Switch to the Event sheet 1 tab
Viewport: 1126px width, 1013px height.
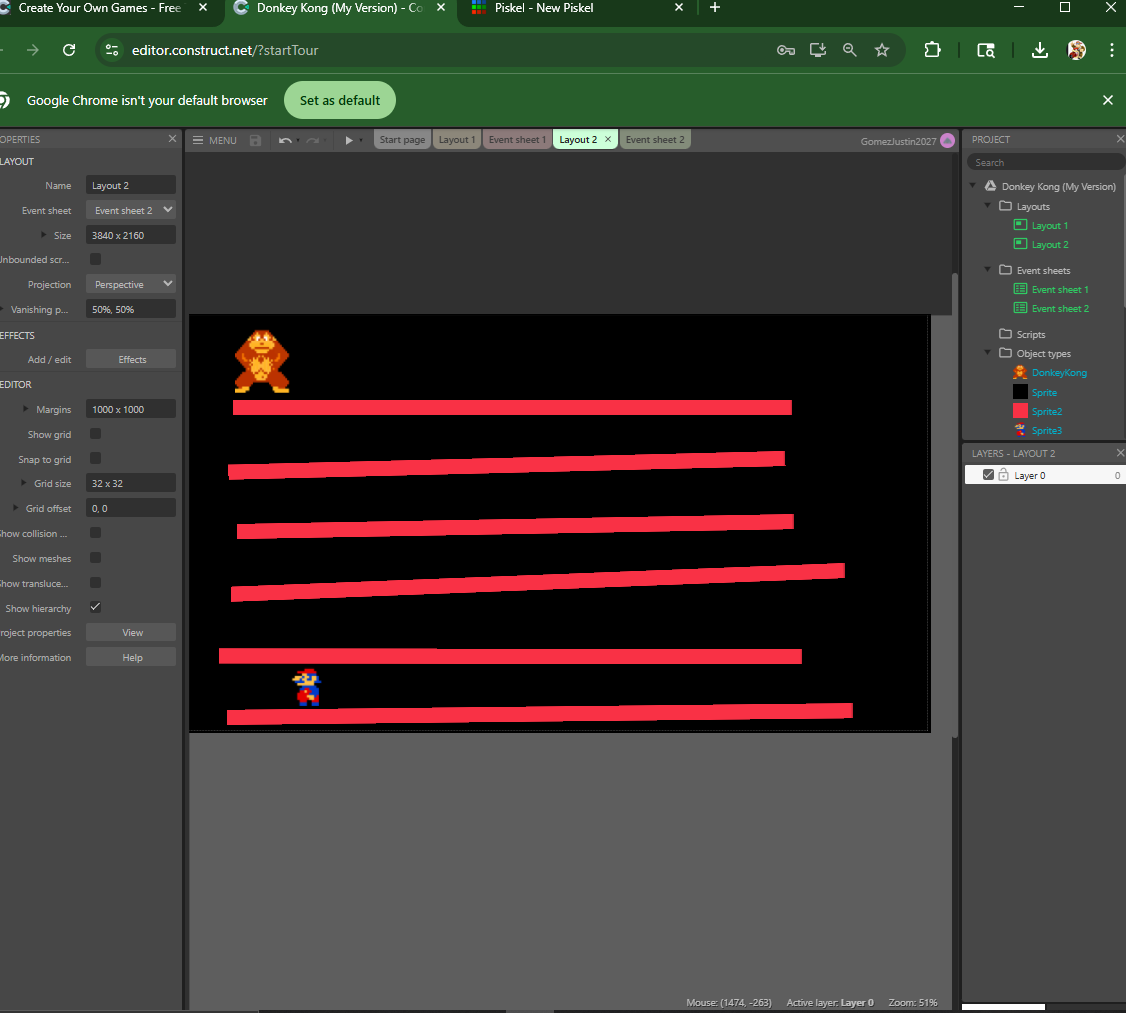[x=517, y=139]
